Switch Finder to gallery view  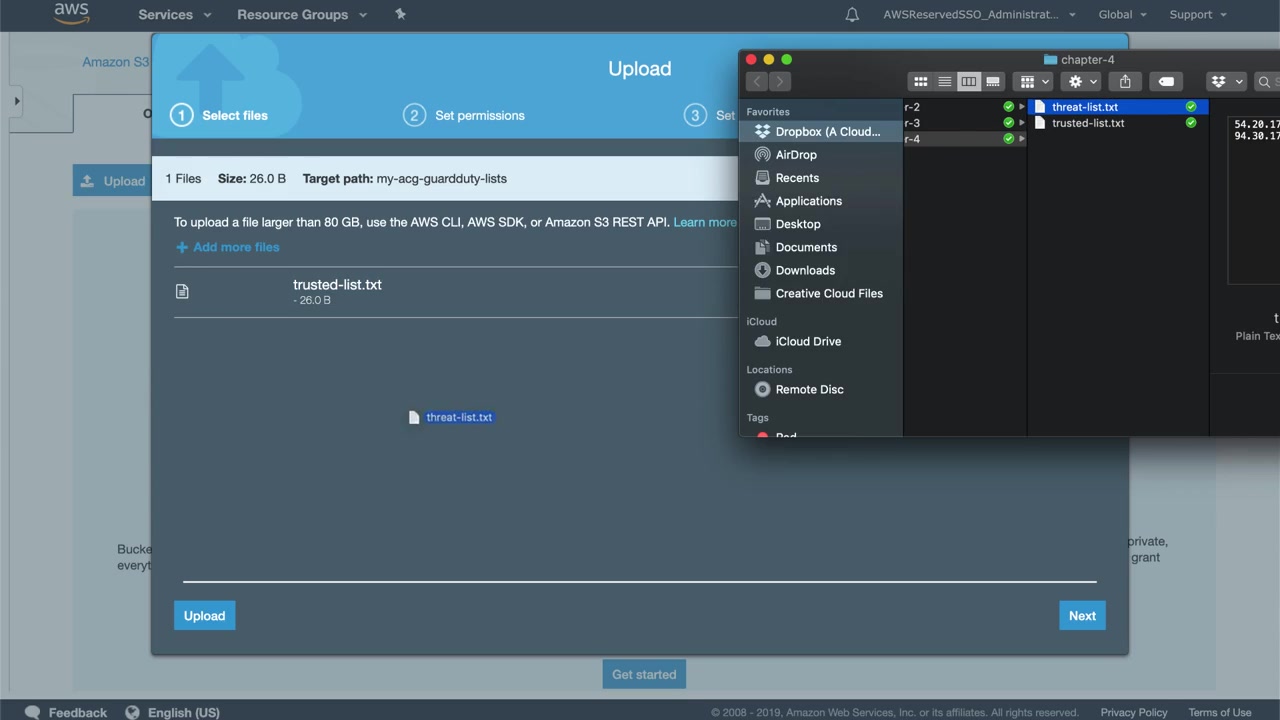tap(992, 82)
